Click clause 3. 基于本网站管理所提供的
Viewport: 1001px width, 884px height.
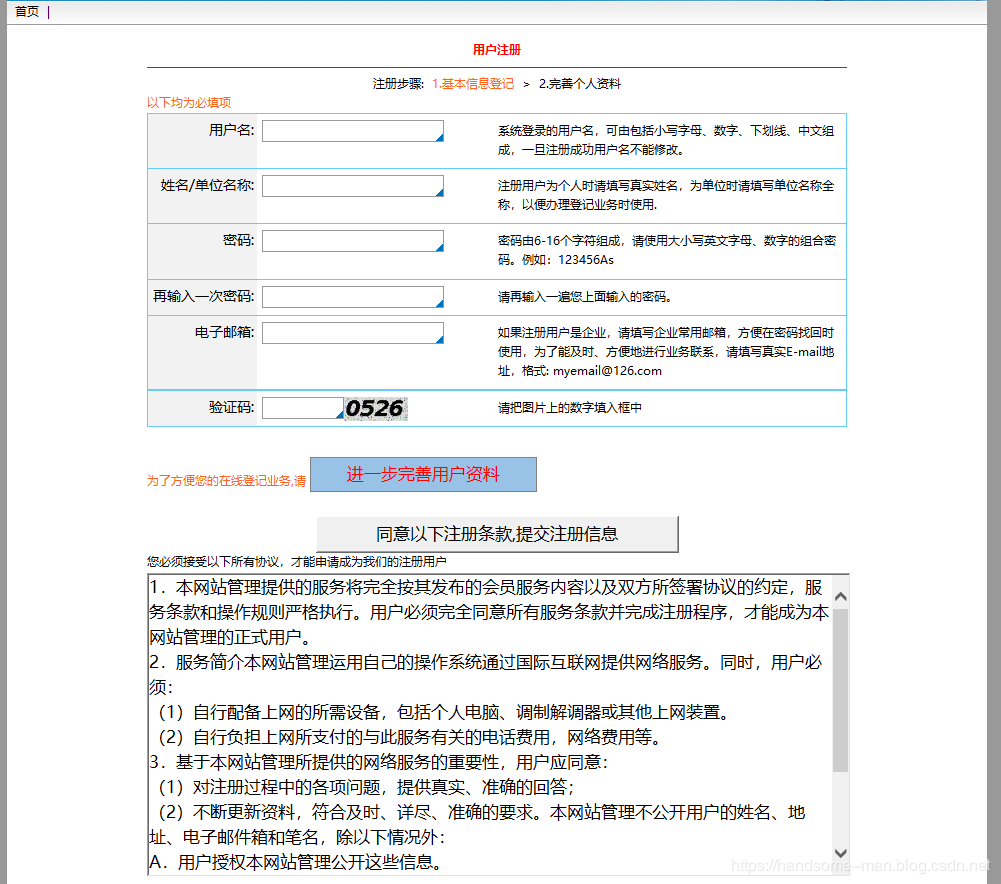(x=379, y=762)
